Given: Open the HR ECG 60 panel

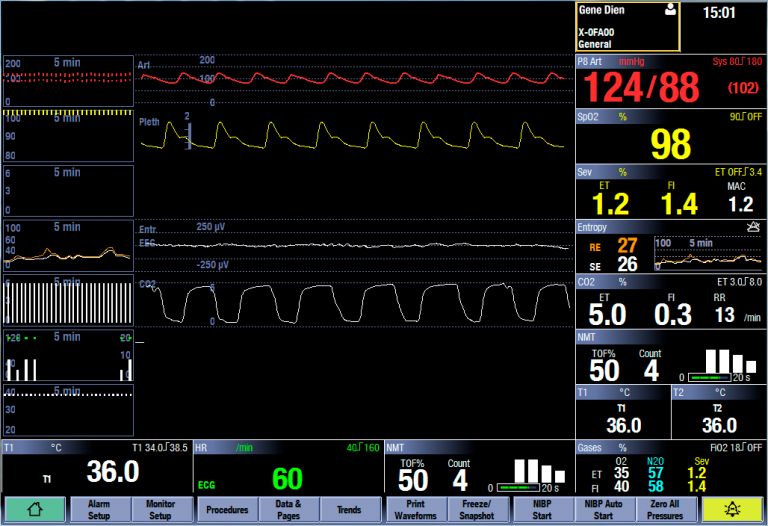Looking at the screenshot, I should click(288, 467).
